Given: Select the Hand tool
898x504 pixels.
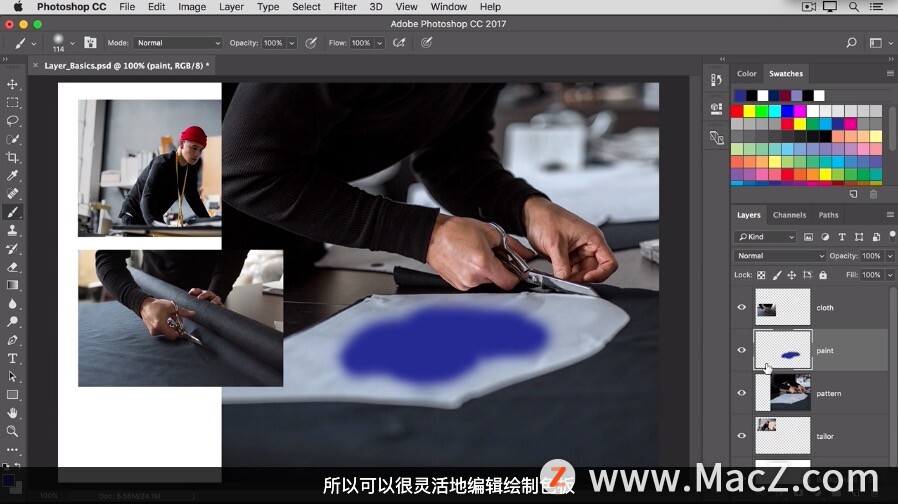Looking at the screenshot, I should click(x=12, y=413).
